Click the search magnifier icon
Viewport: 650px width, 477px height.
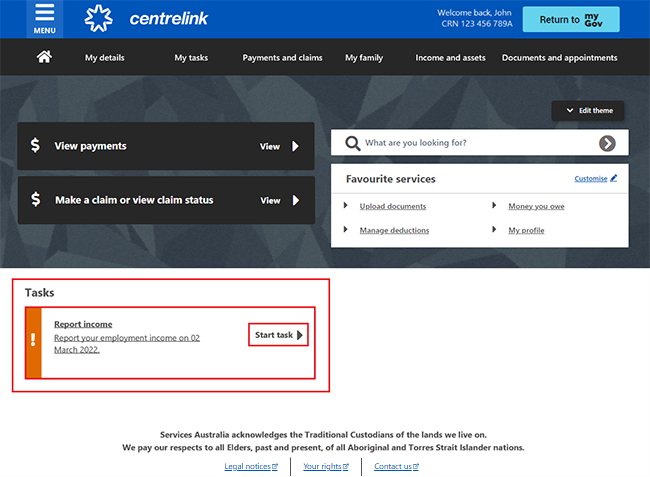pos(352,143)
